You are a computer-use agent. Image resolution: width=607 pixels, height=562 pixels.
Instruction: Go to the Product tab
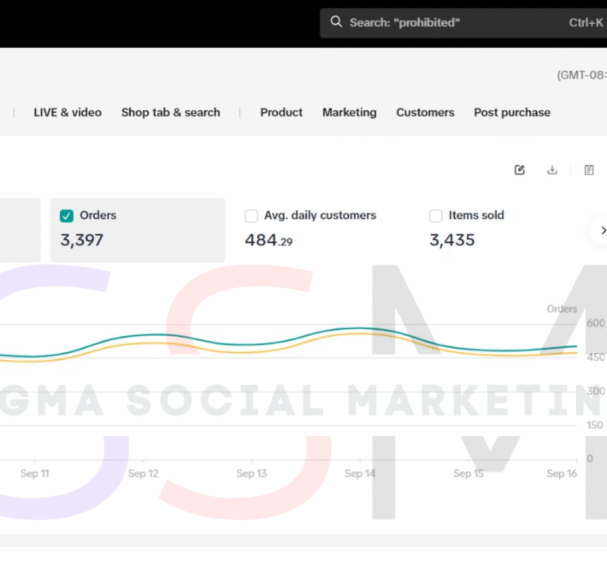(x=281, y=113)
